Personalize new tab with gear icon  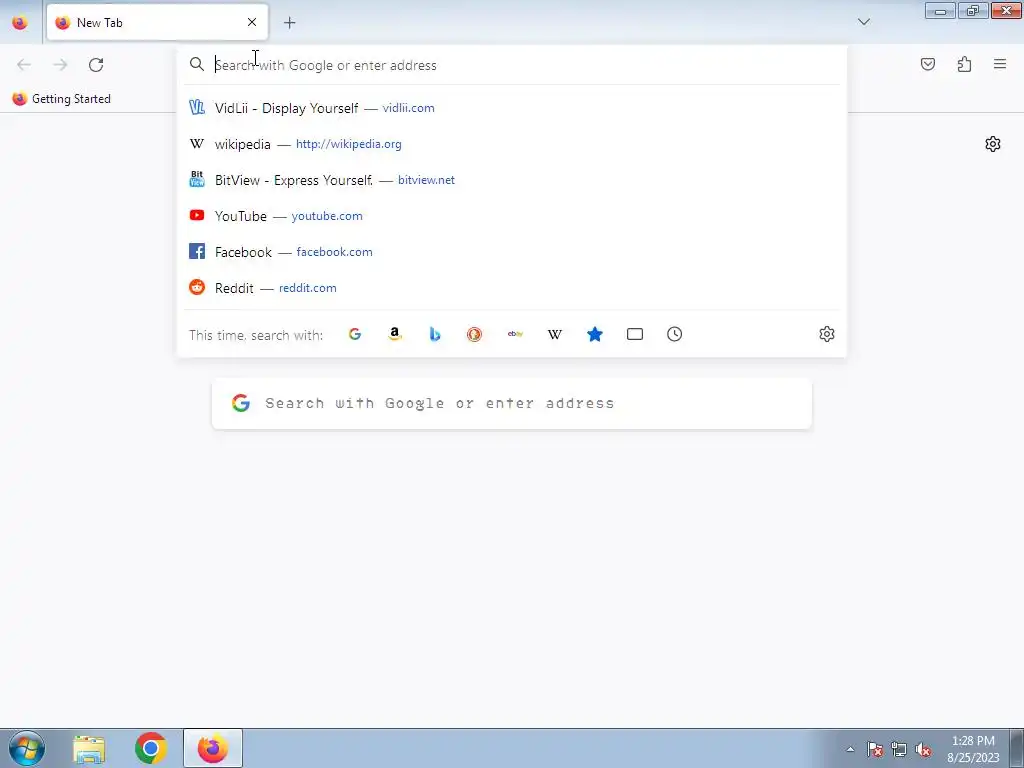click(x=993, y=144)
